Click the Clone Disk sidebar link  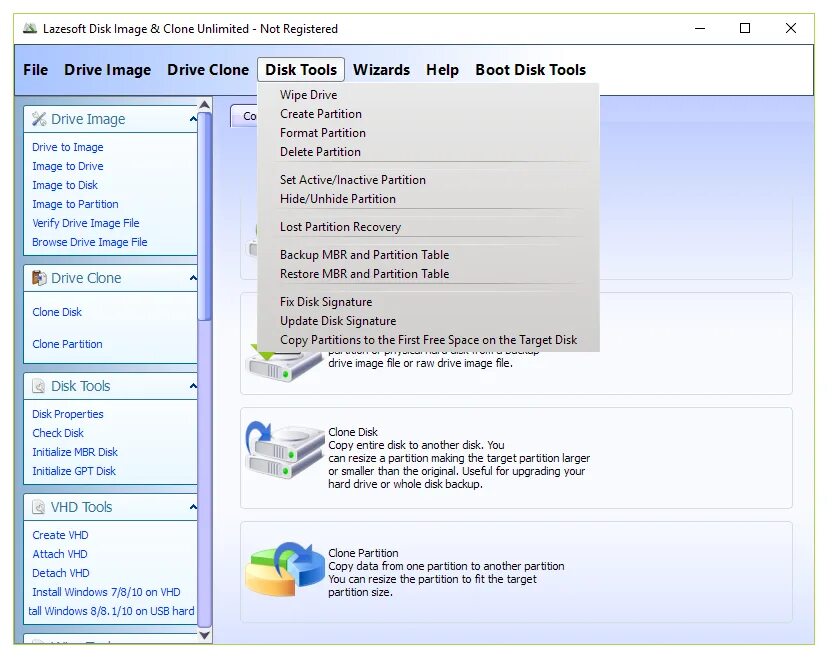(x=57, y=312)
